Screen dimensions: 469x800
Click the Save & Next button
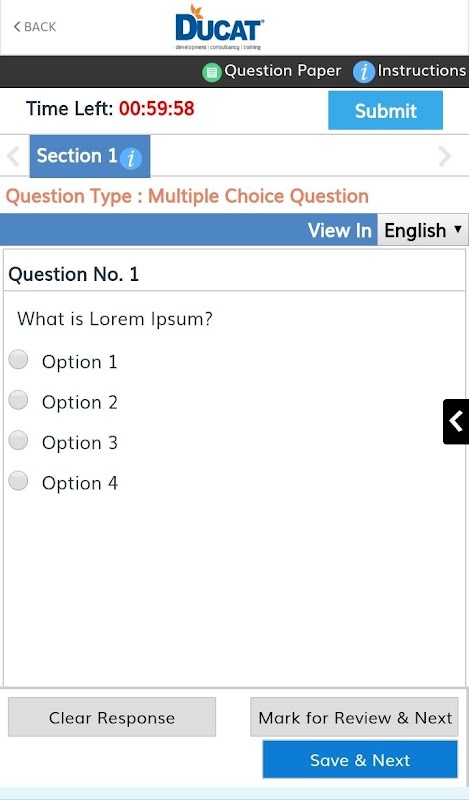360,760
